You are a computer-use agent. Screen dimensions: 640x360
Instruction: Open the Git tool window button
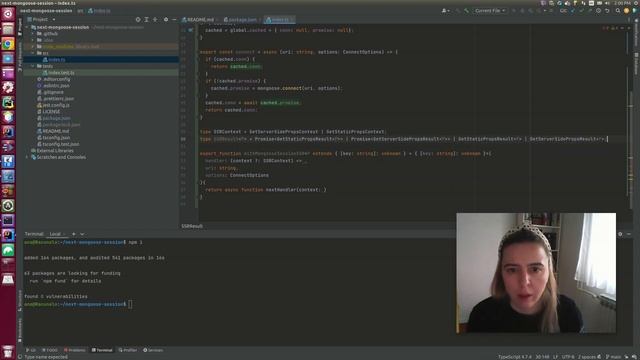coord(31,350)
